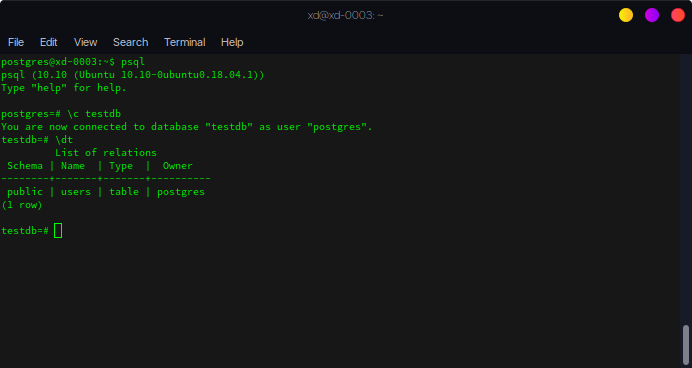Image resolution: width=692 pixels, height=368 pixels.
Task: Click the 'You are now connected to database' line
Action: [x=187, y=127]
